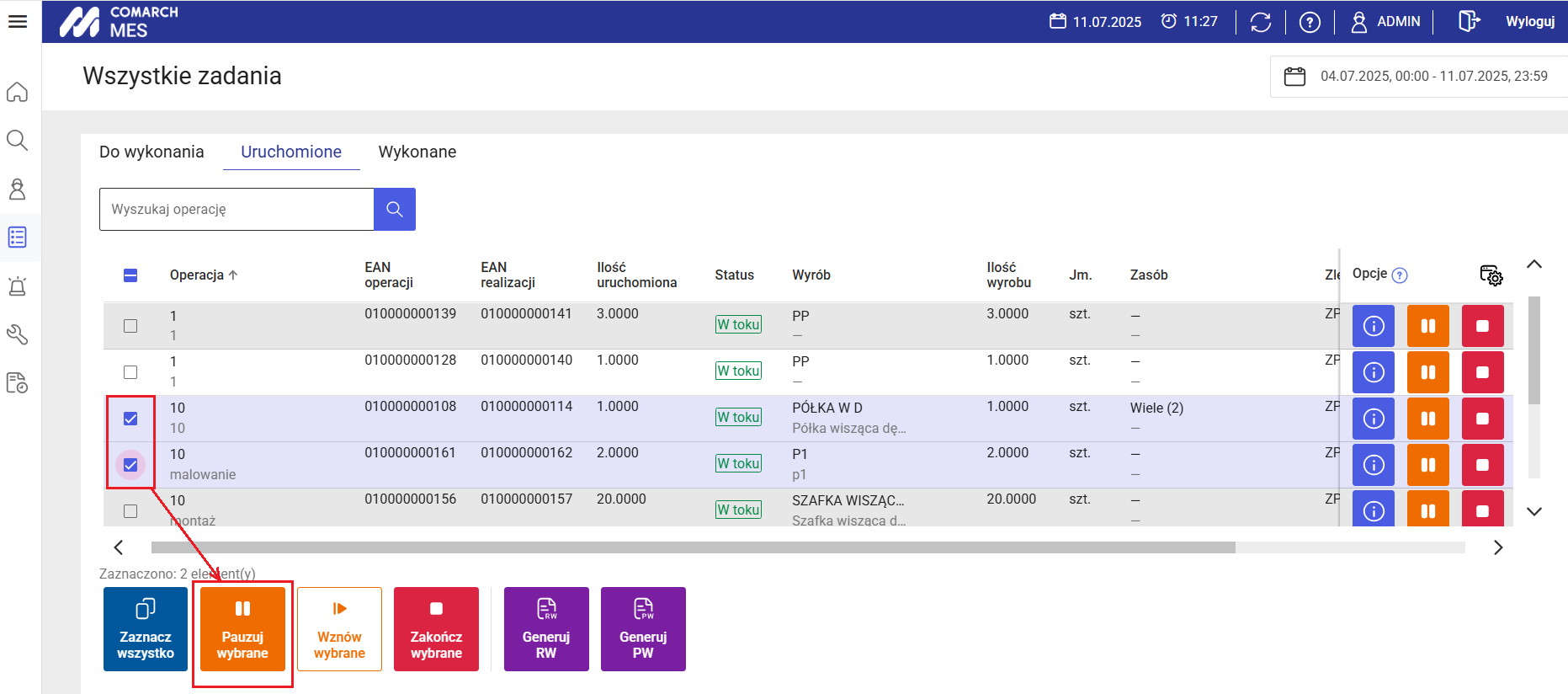This screenshot has width=1568, height=694.
Task: Pause the first row operation 010000000139
Action: [1427, 326]
